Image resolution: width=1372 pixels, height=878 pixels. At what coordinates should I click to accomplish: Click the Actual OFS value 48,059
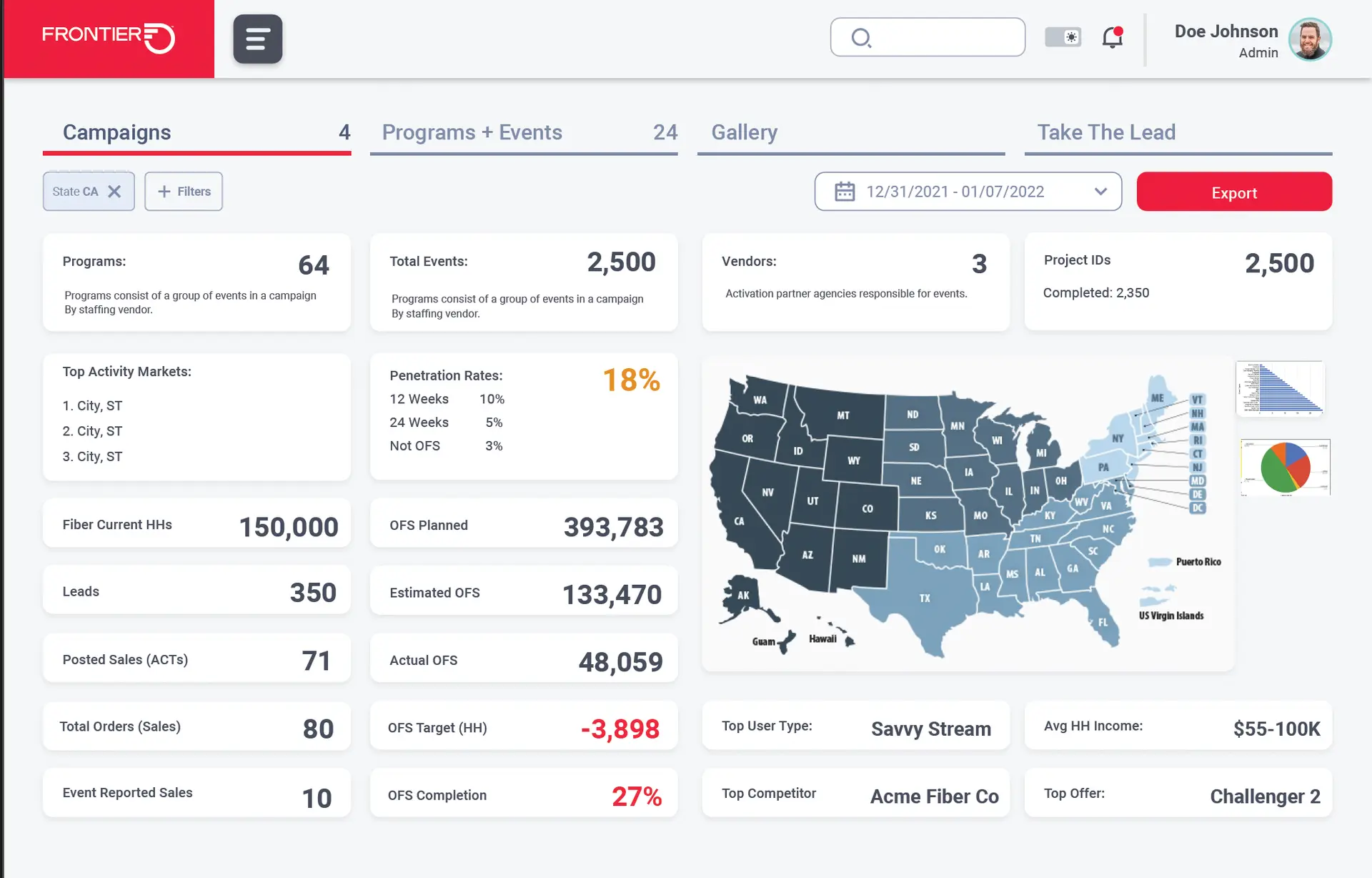pos(620,662)
